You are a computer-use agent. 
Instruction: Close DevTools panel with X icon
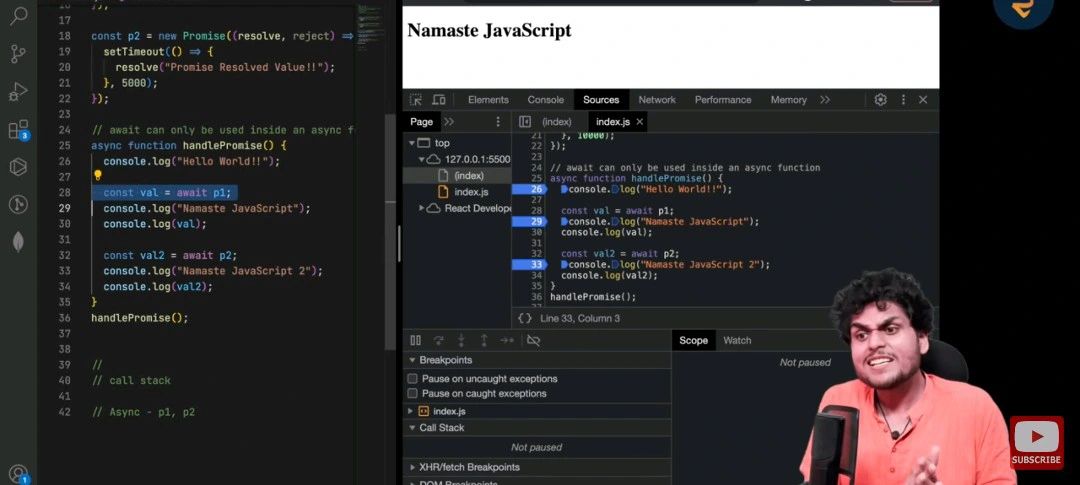pos(923,100)
